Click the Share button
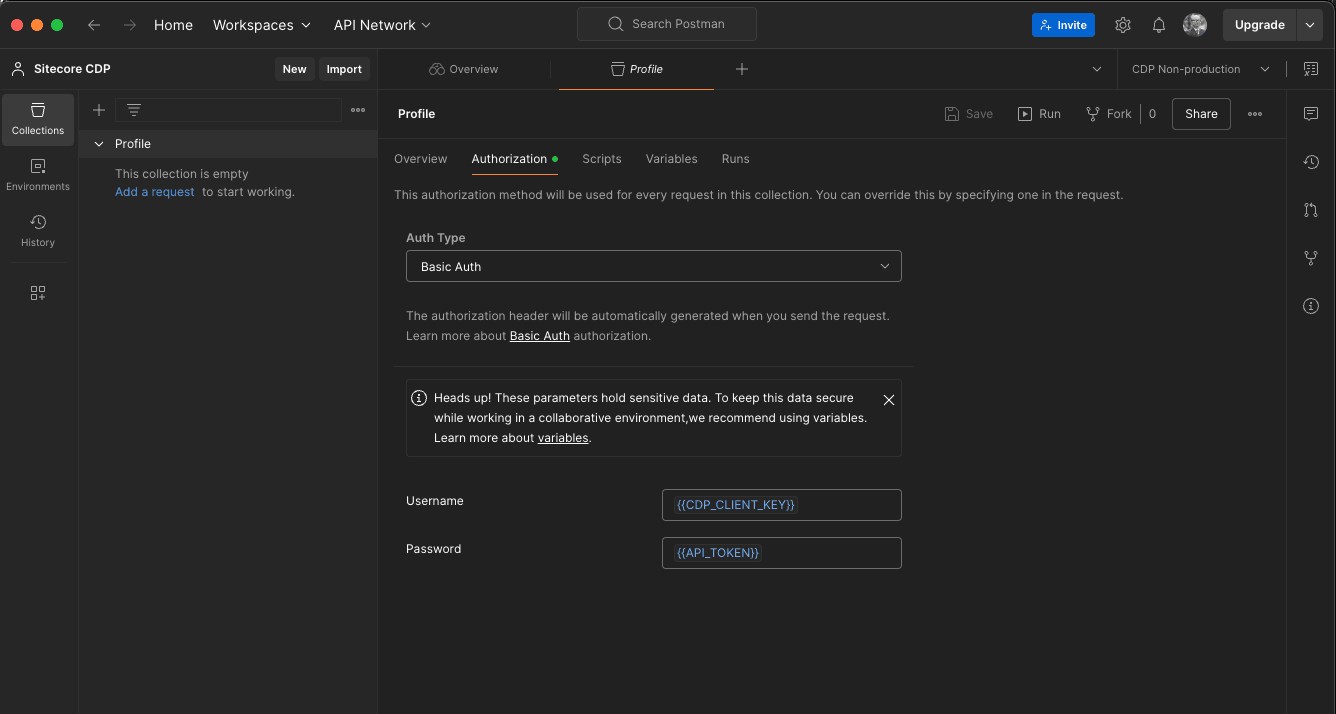This screenshot has height=714, width=1336. click(x=1201, y=114)
